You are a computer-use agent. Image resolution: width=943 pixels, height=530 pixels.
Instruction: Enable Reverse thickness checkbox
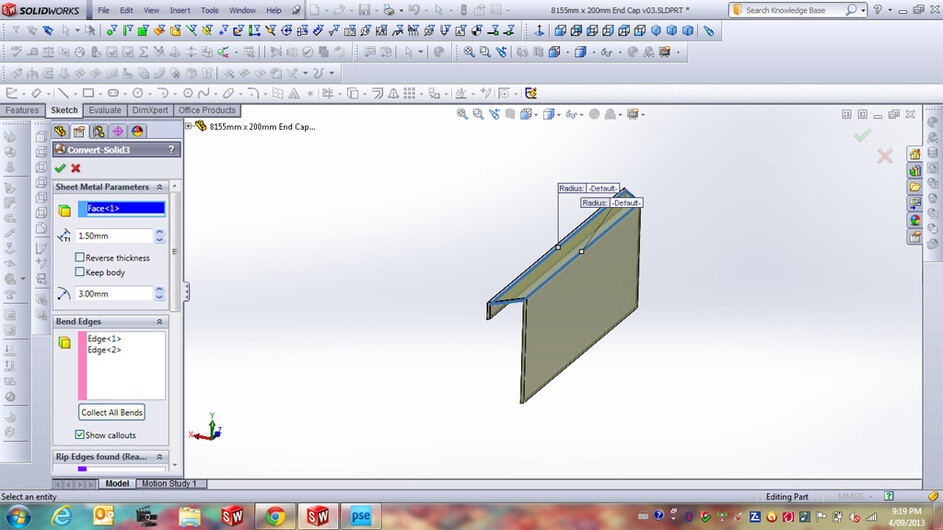pos(80,258)
